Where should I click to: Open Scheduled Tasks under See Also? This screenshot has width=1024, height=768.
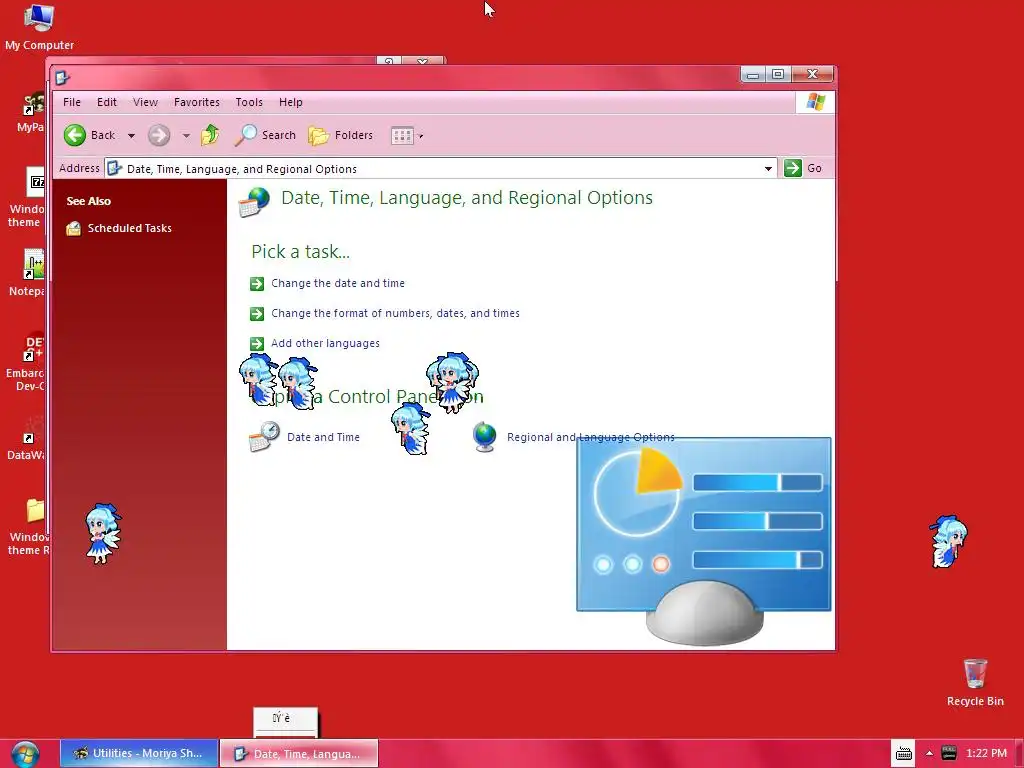129,228
